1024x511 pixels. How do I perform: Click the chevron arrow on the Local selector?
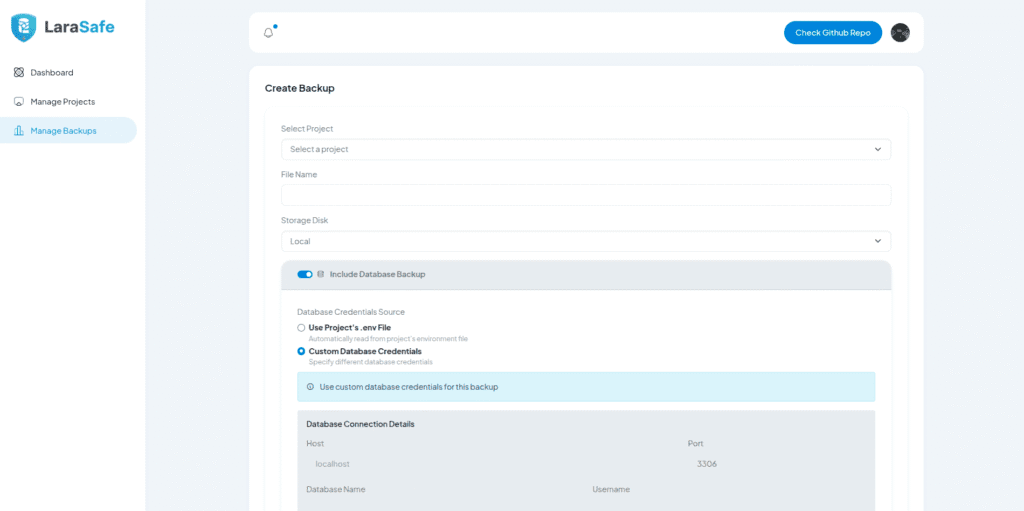point(877,241)
